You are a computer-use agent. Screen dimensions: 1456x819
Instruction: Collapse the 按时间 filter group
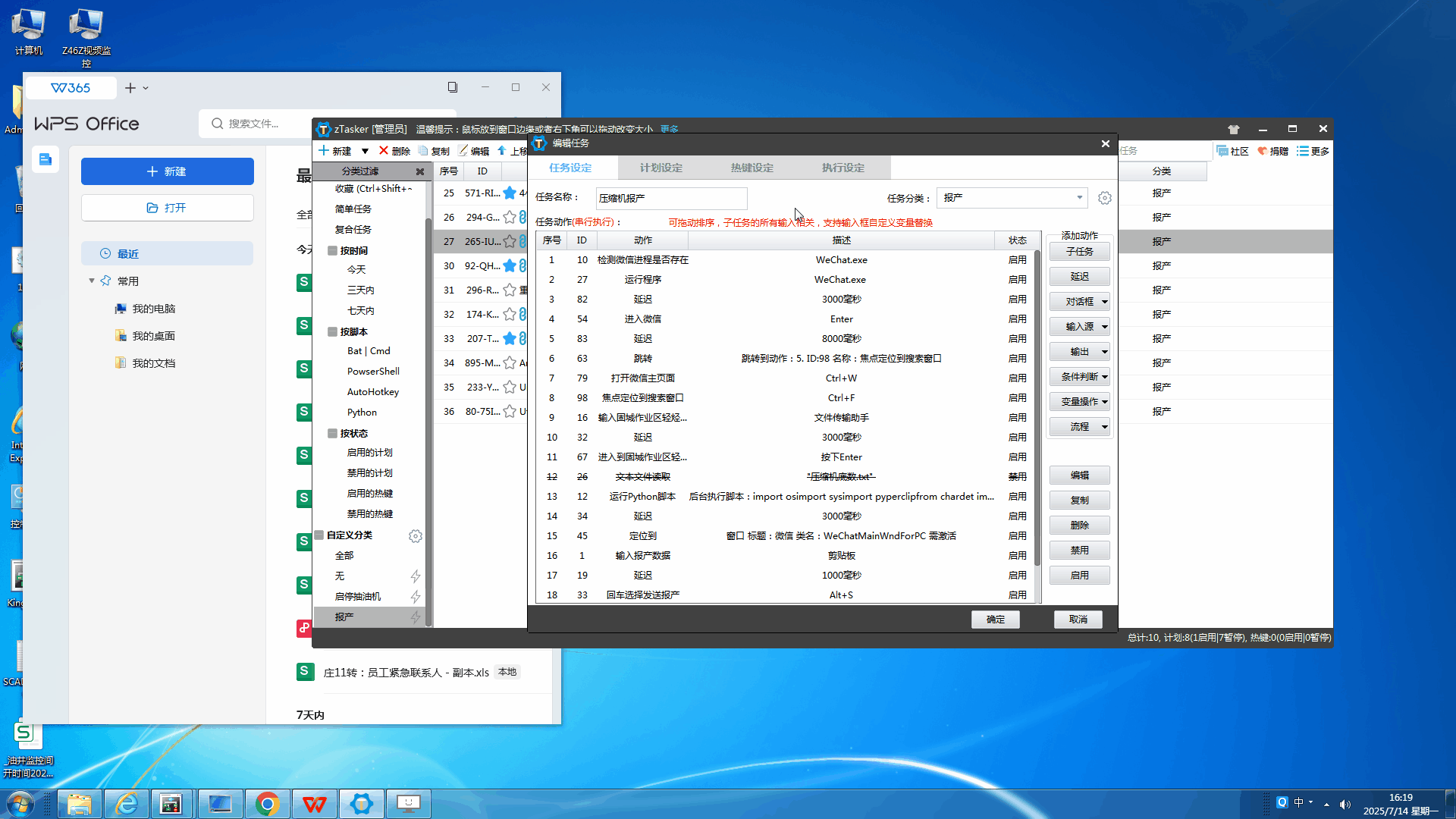pyautogui.click(x=332, y=250)
